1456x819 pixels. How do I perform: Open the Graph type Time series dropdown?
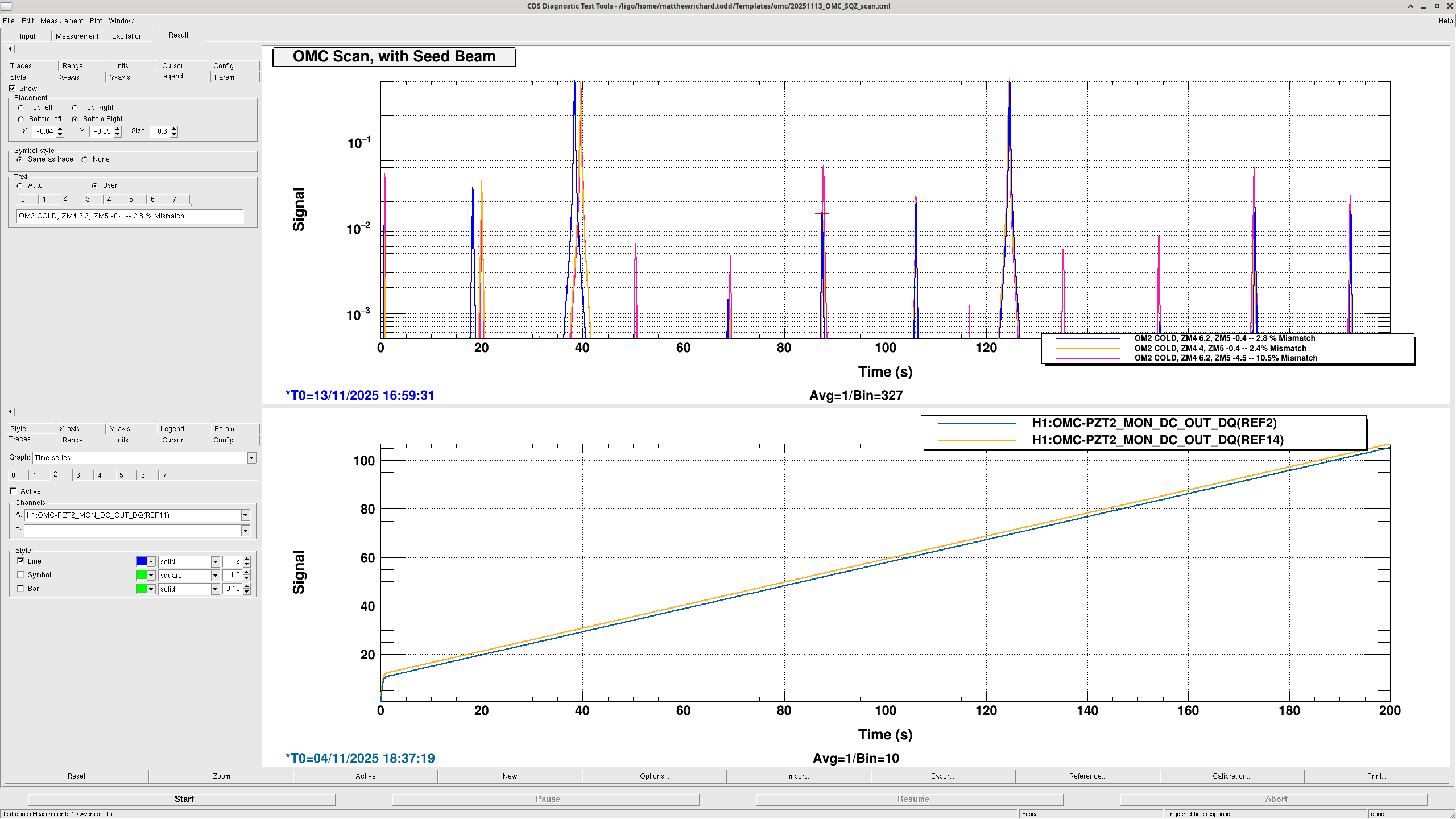[x=251, y=458]
